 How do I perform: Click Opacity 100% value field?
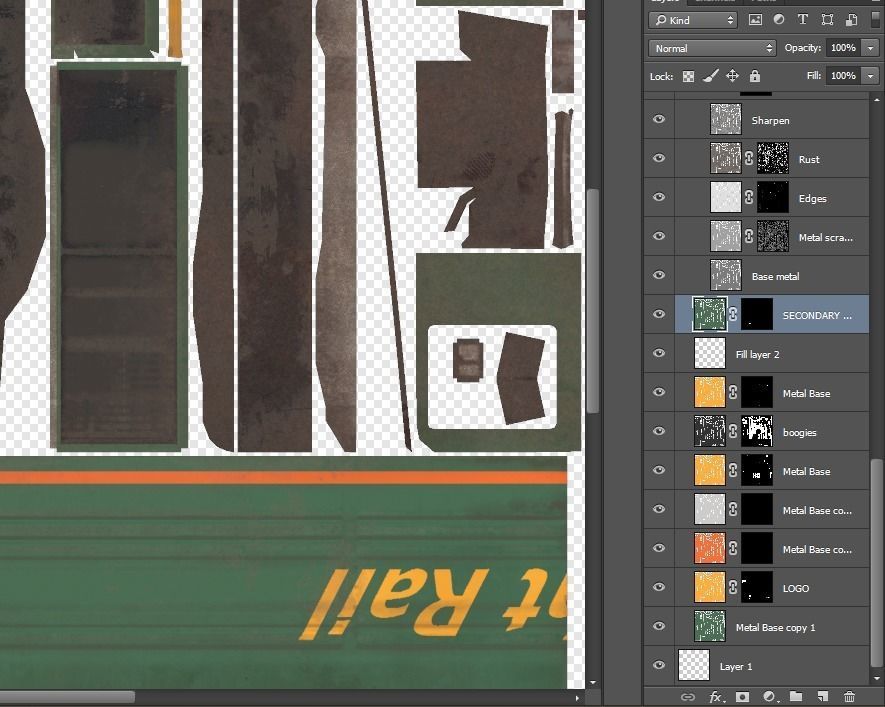point(844,49)
